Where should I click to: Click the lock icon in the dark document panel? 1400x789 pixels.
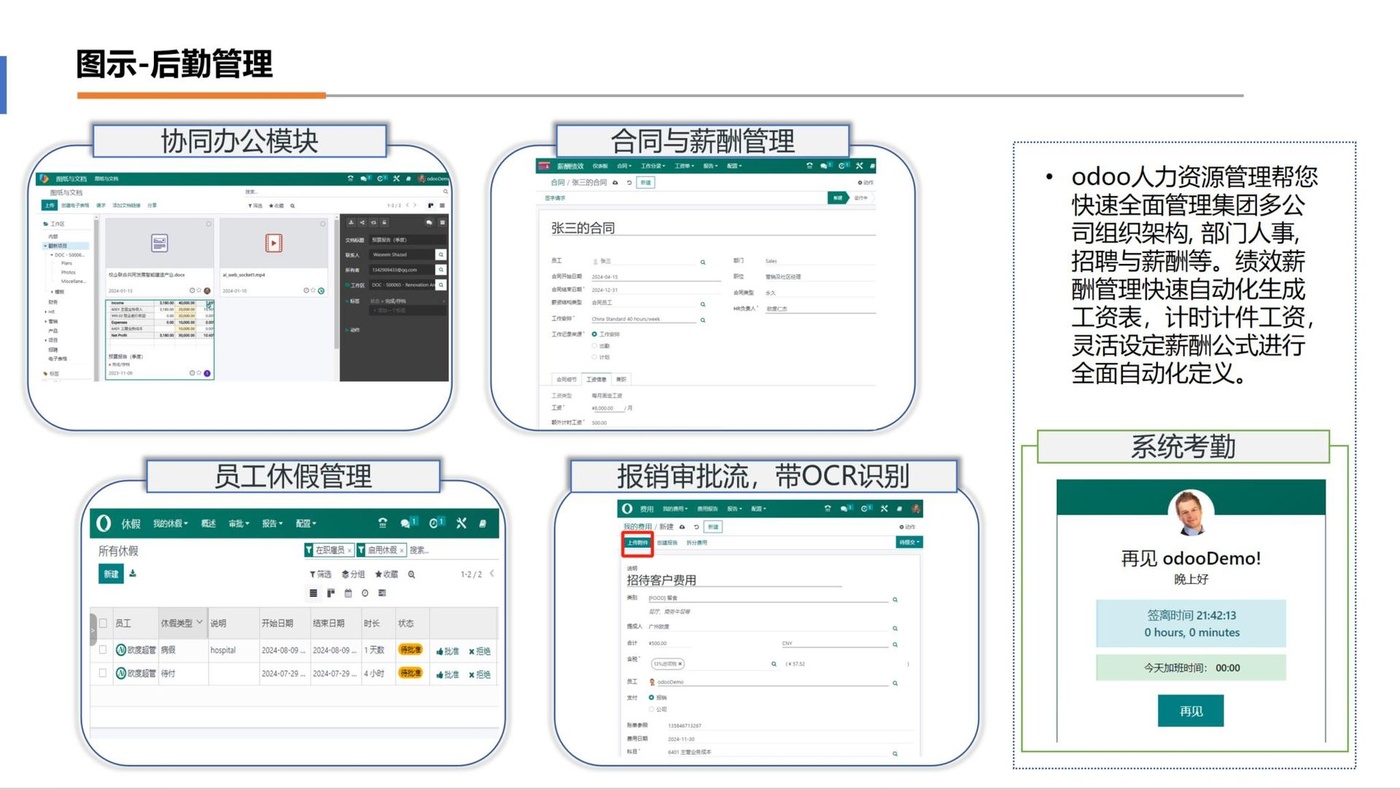pos(385,223)
